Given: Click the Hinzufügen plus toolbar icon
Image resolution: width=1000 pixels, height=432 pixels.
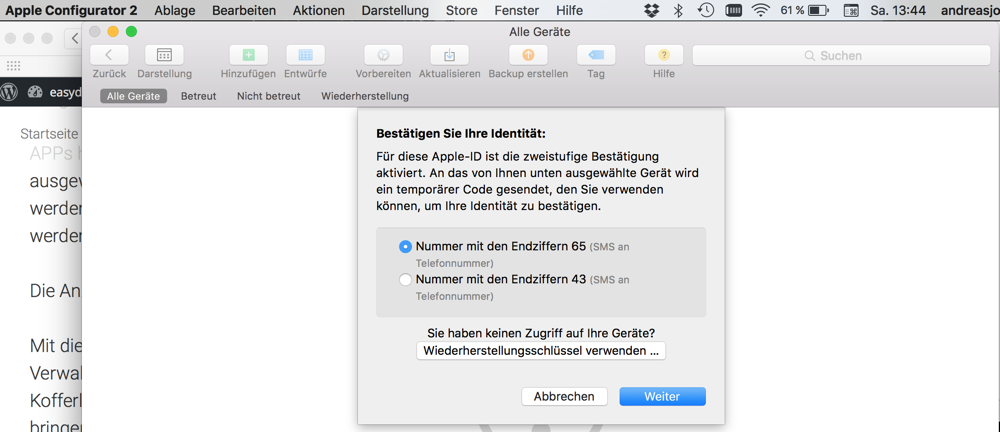Looking at the screenshot, I should click(x=249, y=55).
